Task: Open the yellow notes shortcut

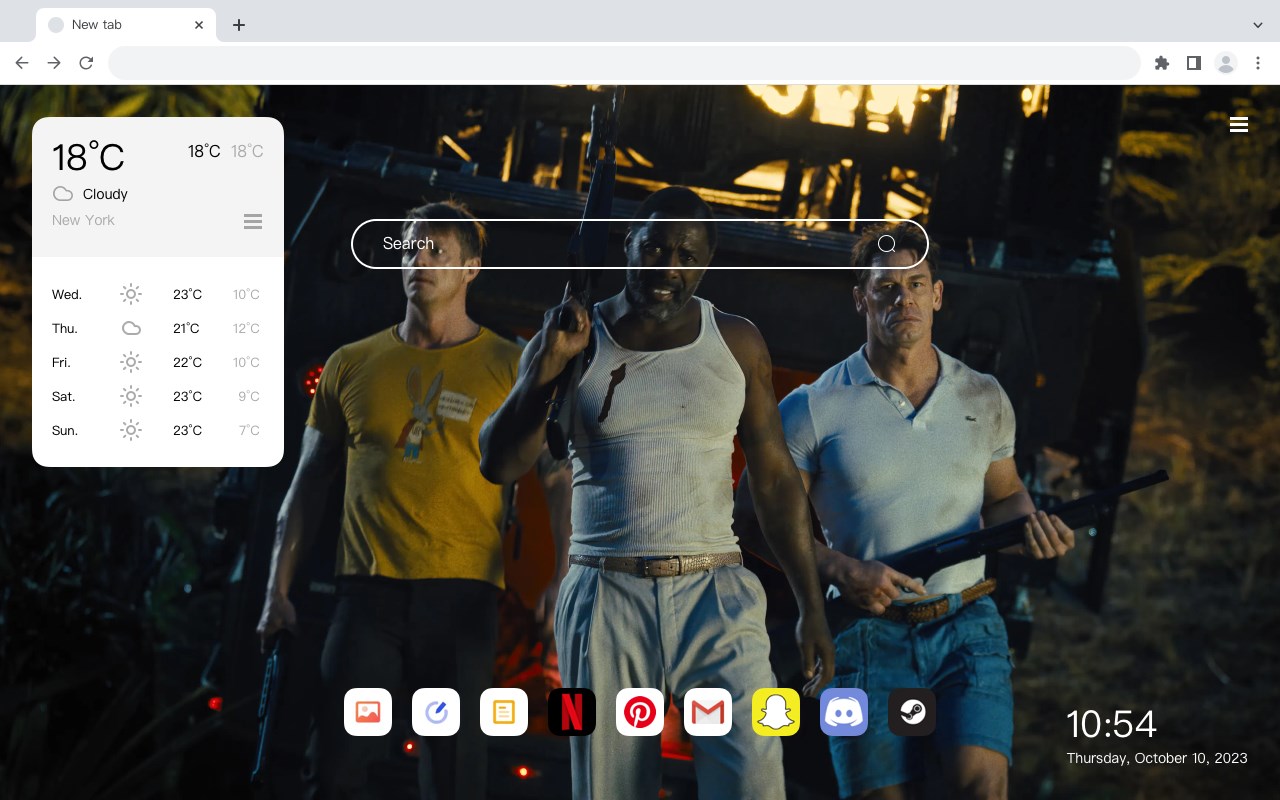Action: click(504, 712)
